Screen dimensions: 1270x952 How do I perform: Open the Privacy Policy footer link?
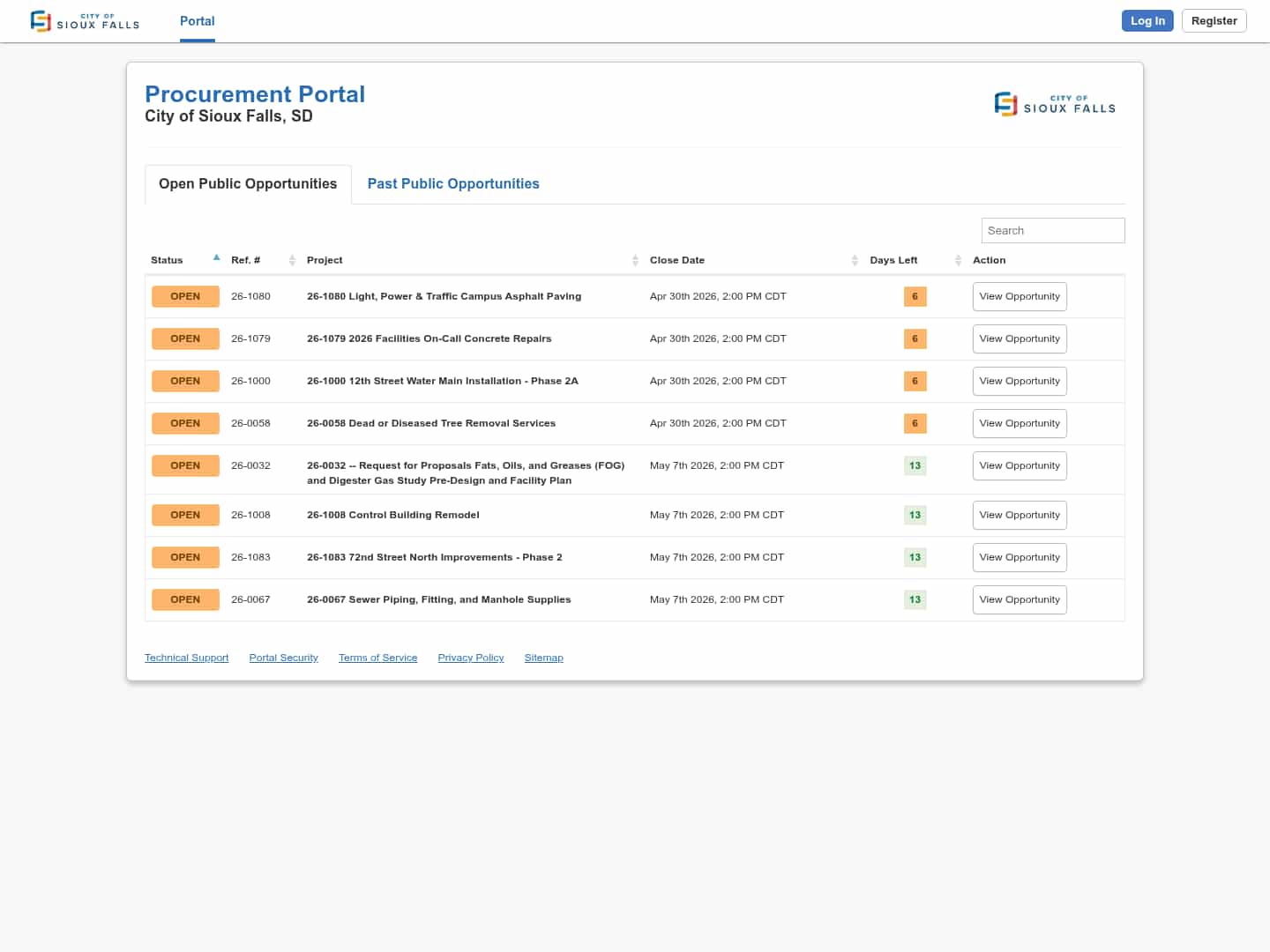pos(470,658)
